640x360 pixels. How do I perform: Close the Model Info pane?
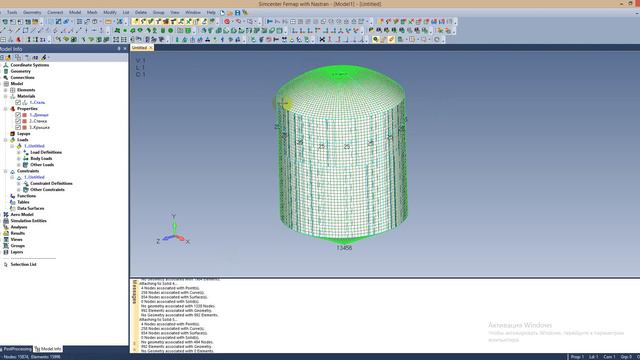point(125,49)
